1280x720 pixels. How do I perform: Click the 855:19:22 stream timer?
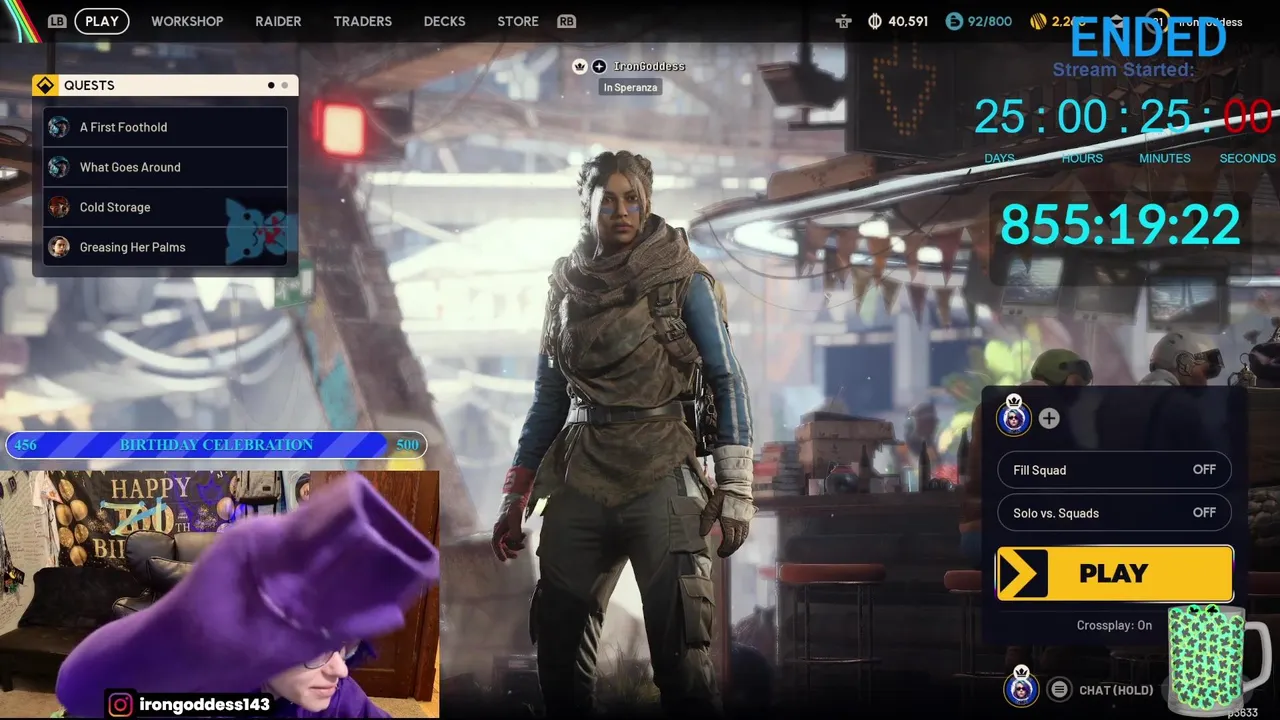tap(1120, 224)
